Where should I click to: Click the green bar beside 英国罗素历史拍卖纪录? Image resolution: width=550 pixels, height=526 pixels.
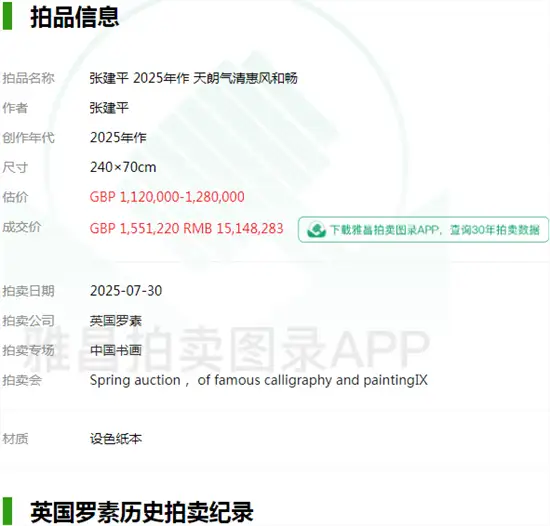pos(7,511)
